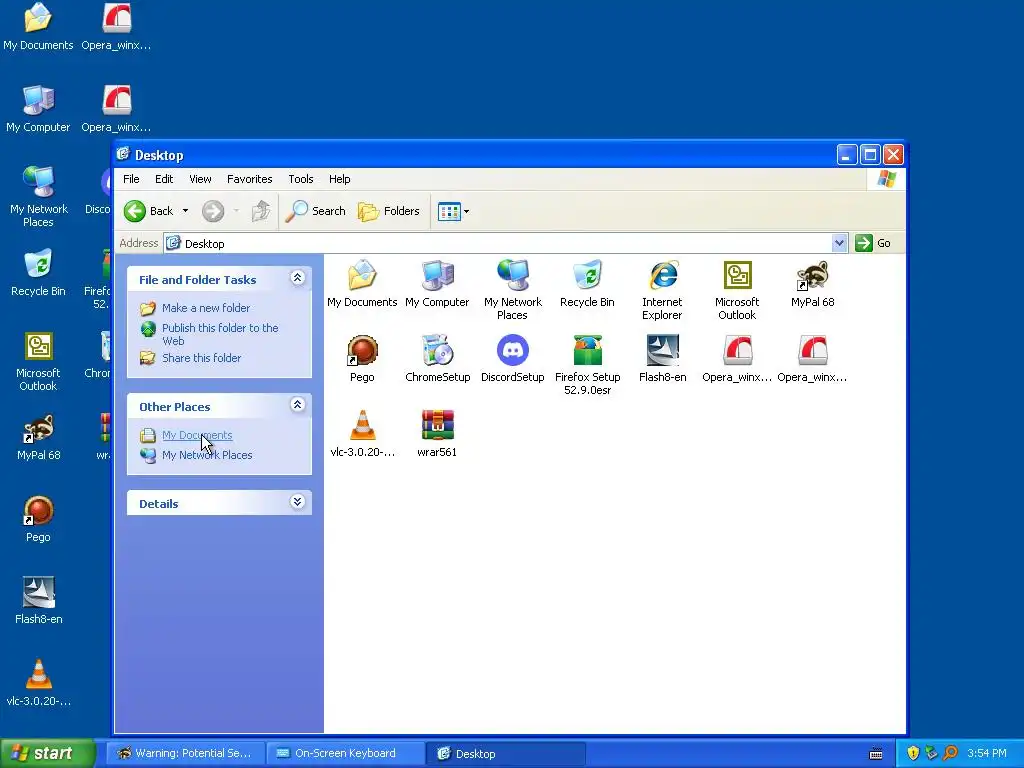The width and height of the screenshot is (1024, 768).
Task: Click Publish this folder to the Web
Action: [x=220, y=334]
